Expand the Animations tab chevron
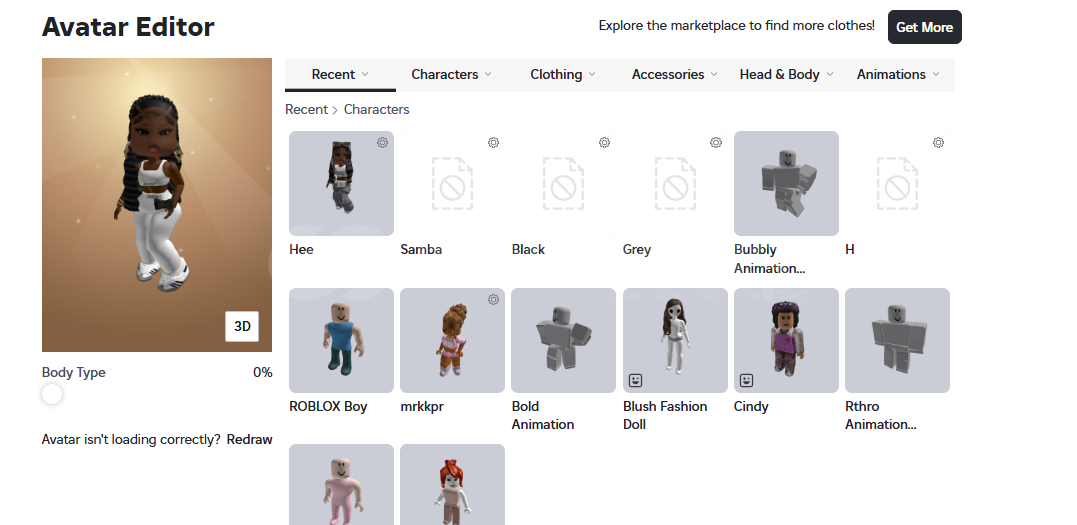1077x525 pixels. pos(936,74)
